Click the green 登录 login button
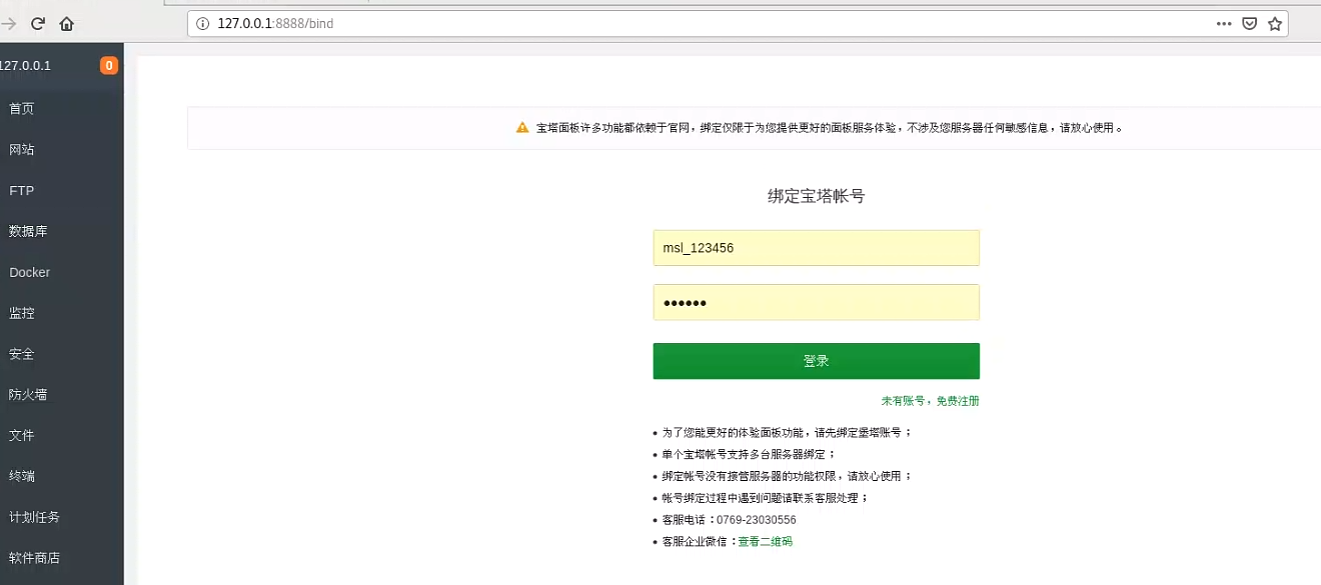This screenshot has width=1321, height=585. pyautogui.click(x=816, y=361)
